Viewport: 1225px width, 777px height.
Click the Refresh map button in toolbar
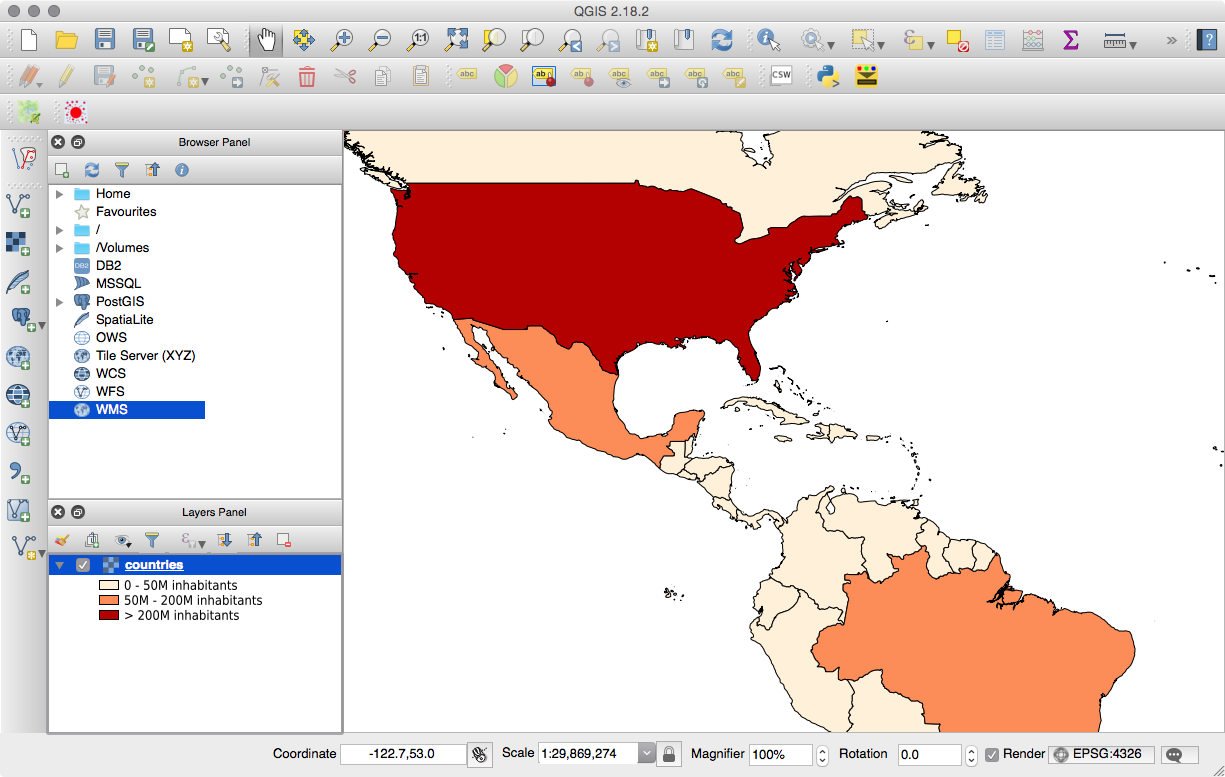tap(721, 40)
